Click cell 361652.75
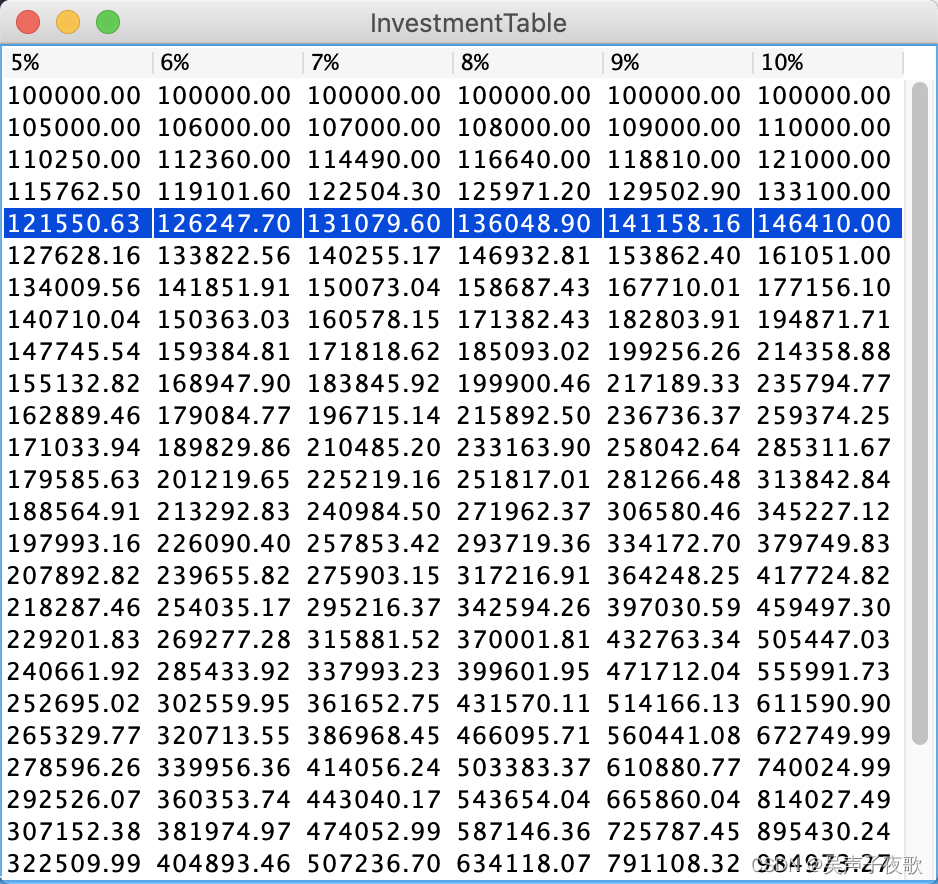Image resolution: width=938 pixels, height=884 pixels. pyautogui.click(x=378, y=703)
